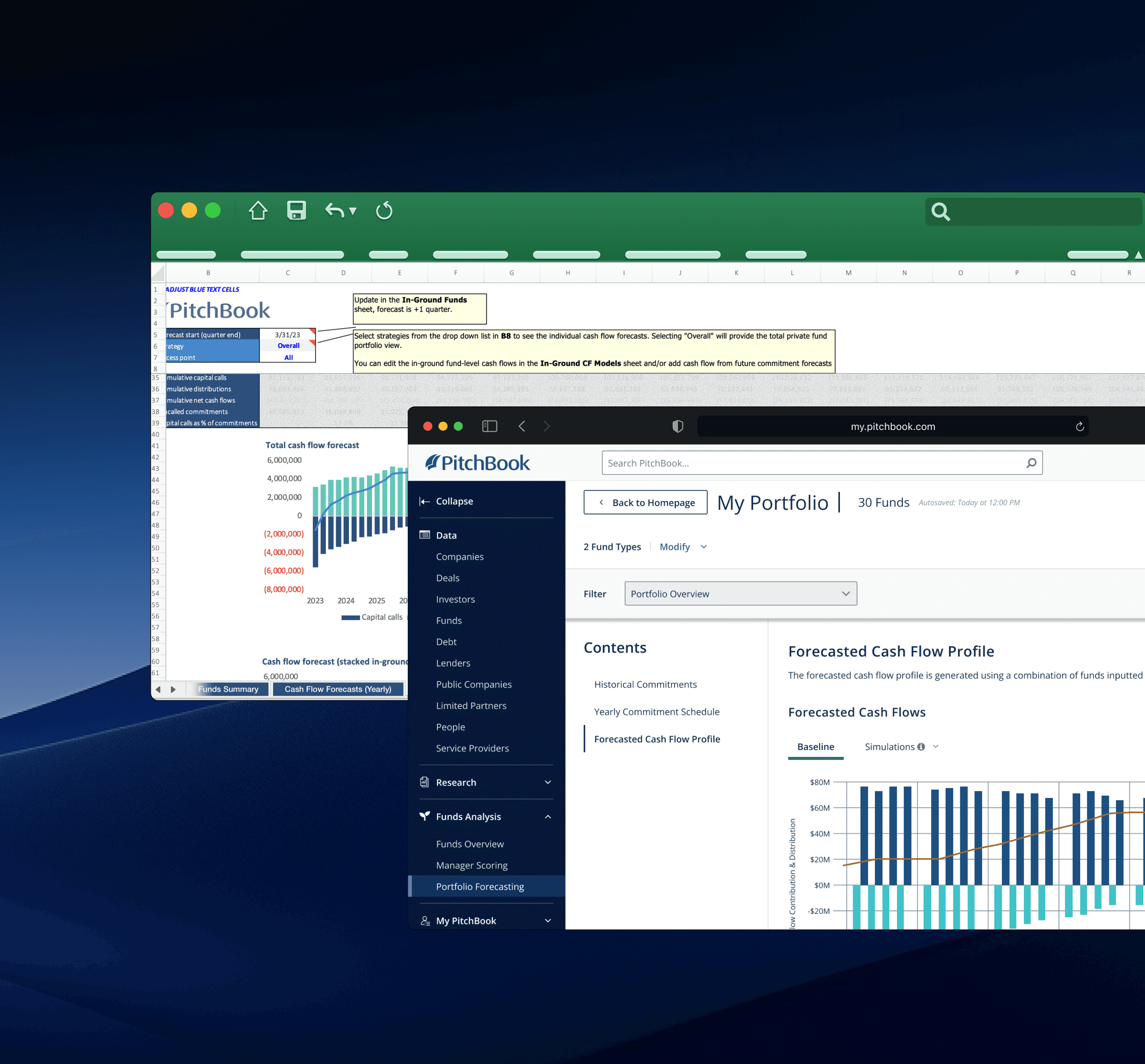Toggle the browser sidebar icon
The image size is (1145, 1064).
(x=489, y=426)
